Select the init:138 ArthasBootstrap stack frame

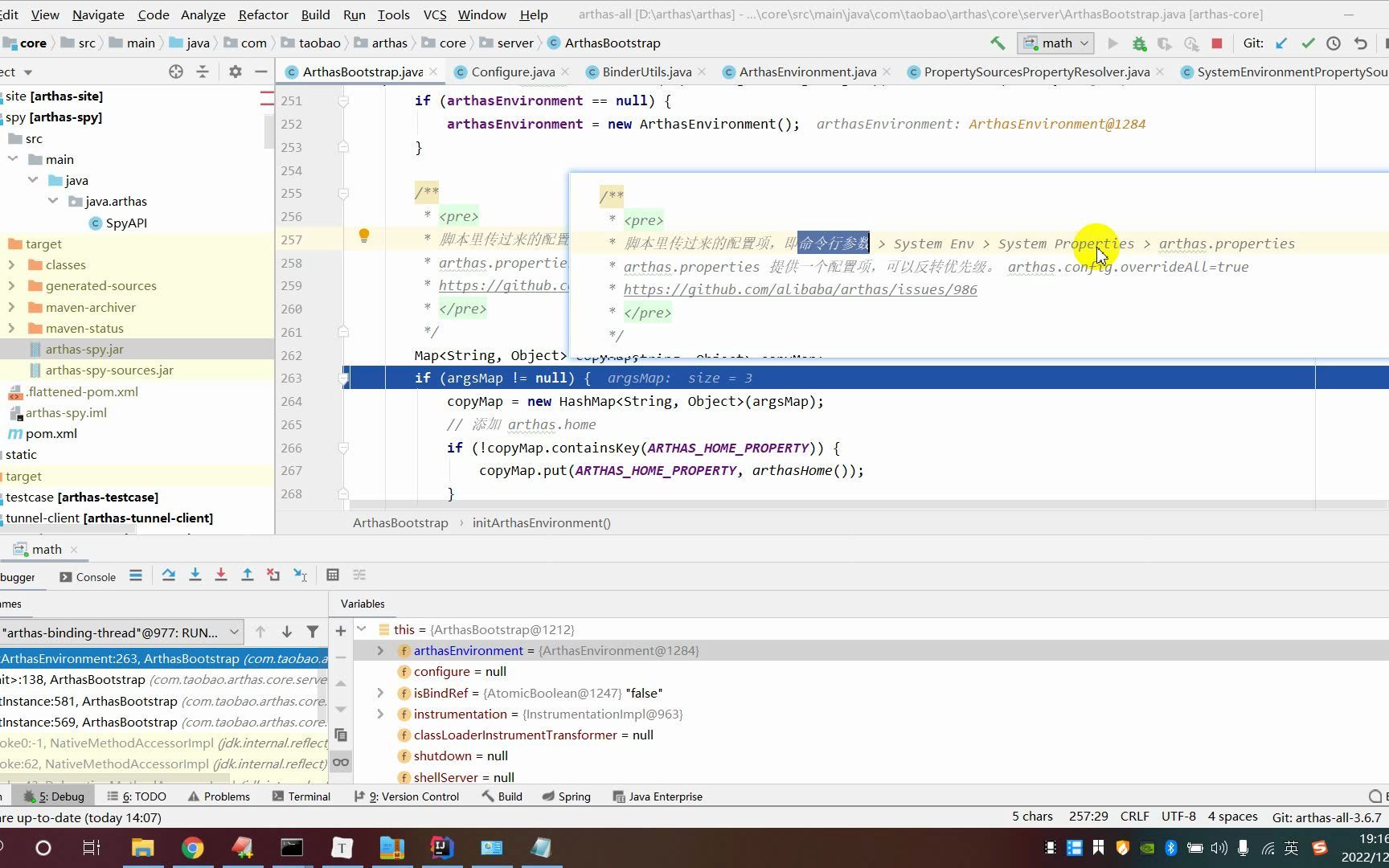(164, 679)
